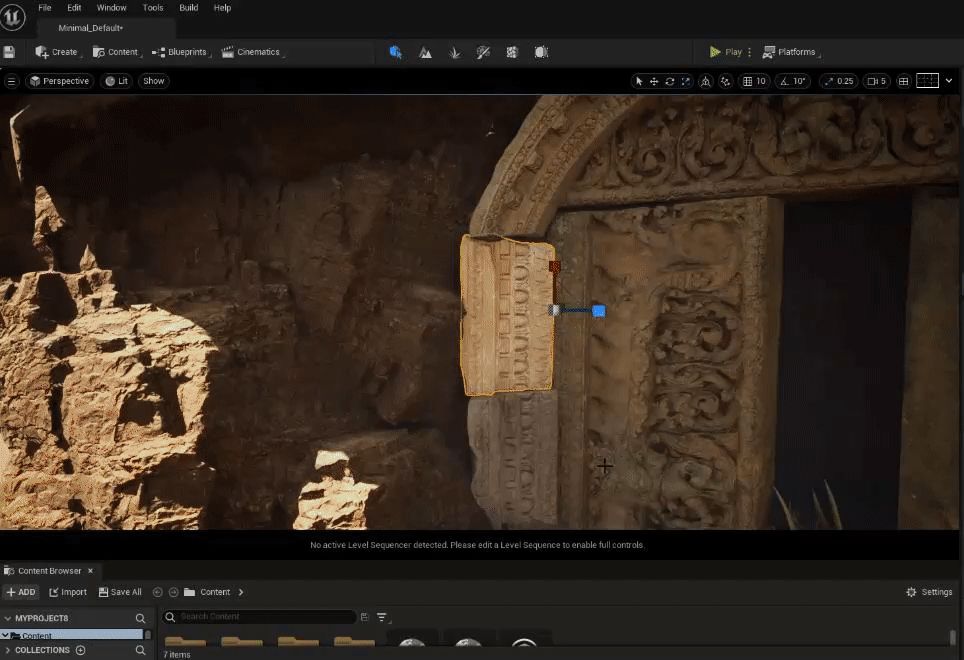Open the Lit view mode dropdown
This screenshot has width=964, height=660.
coord(117,81)
